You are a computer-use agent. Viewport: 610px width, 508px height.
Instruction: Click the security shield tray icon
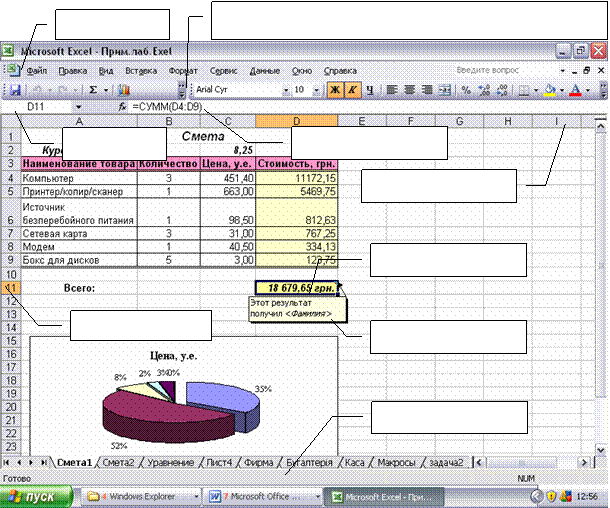(x=551, y=497)
